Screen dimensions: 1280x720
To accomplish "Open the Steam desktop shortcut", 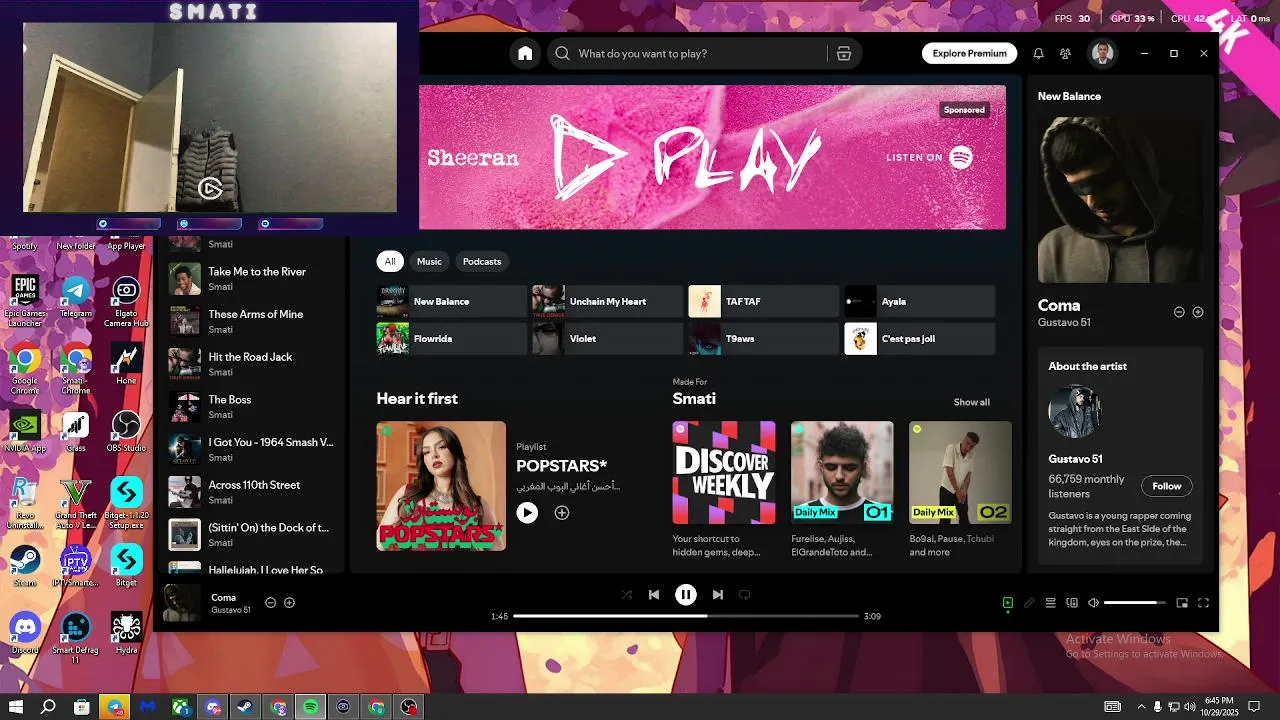I will [25, 566].
